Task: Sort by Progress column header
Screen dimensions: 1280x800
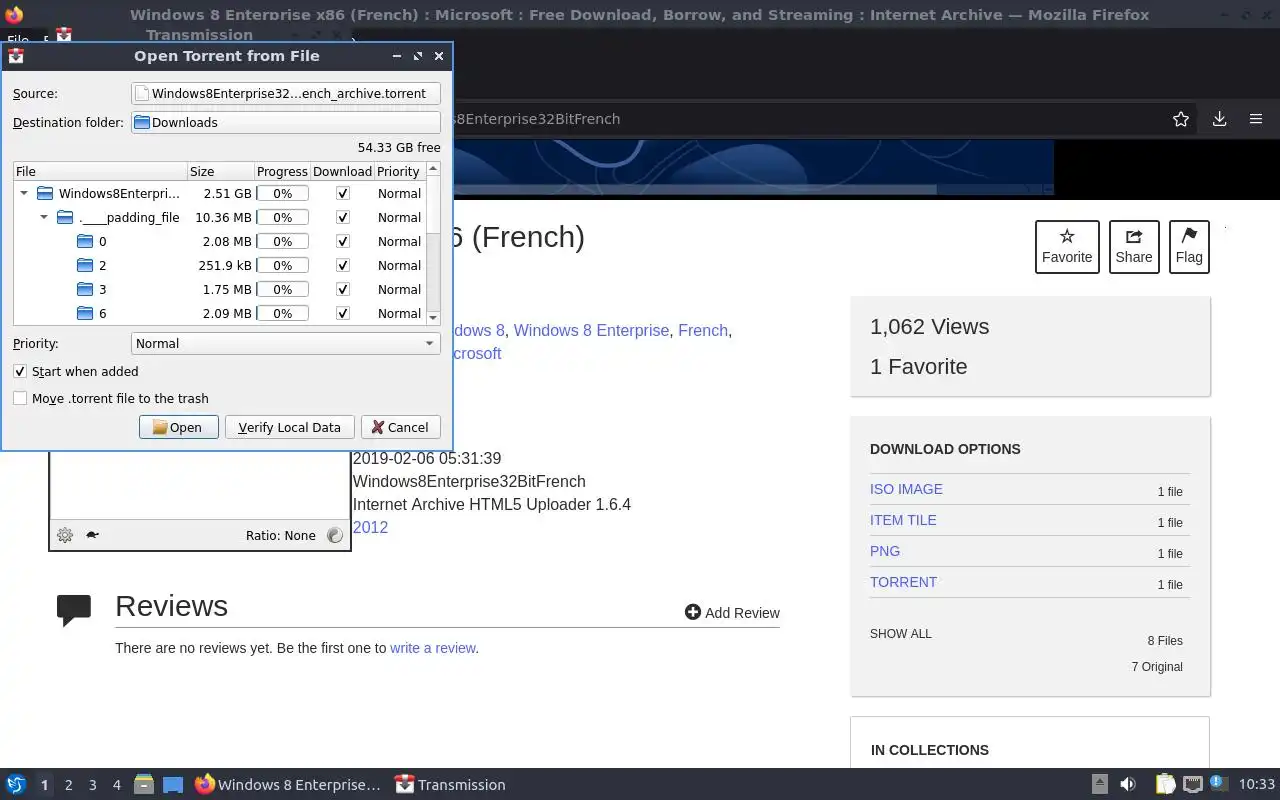Action: [282, 171]
